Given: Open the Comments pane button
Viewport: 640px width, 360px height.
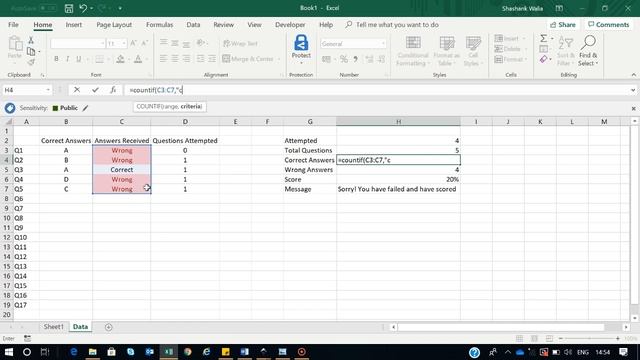Looking at the screenshot, I should pos(609,25).
